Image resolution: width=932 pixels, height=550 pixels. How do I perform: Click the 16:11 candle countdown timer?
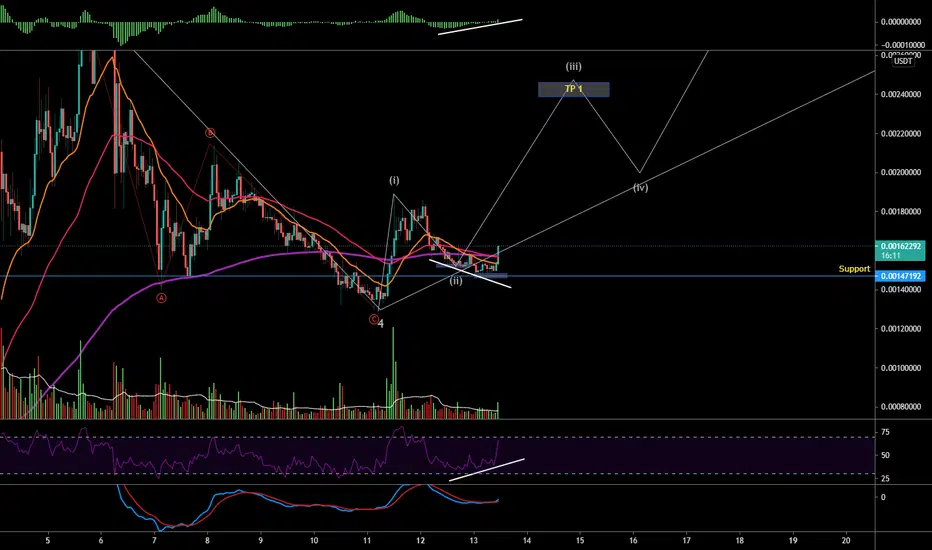click(890, 256)
